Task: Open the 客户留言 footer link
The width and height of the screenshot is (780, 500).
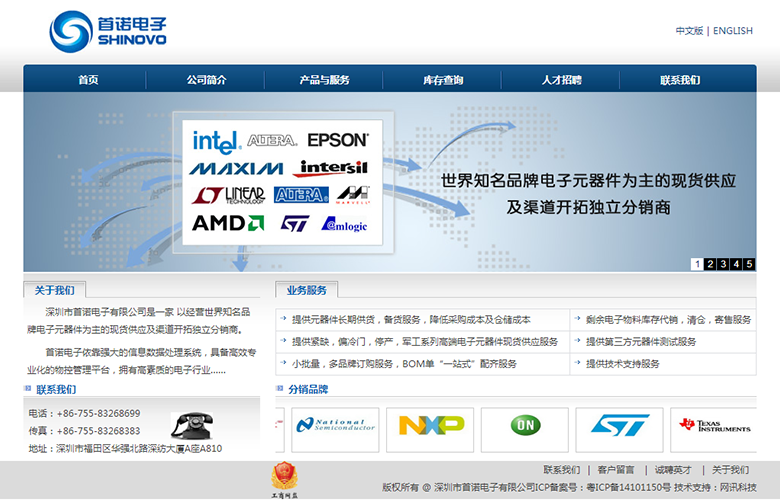Action: coord(616,470)
